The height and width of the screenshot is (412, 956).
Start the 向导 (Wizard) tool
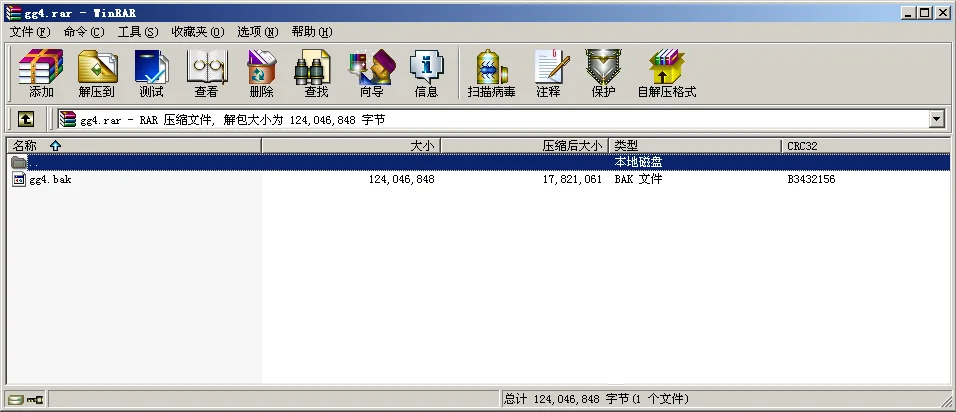click(371, 74)
